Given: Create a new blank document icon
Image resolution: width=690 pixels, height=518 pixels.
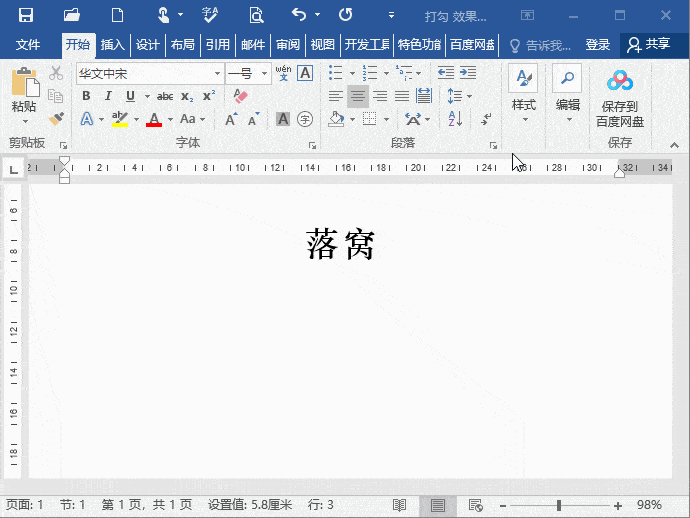Looking at the screenshot, I should tap(117, 15).
